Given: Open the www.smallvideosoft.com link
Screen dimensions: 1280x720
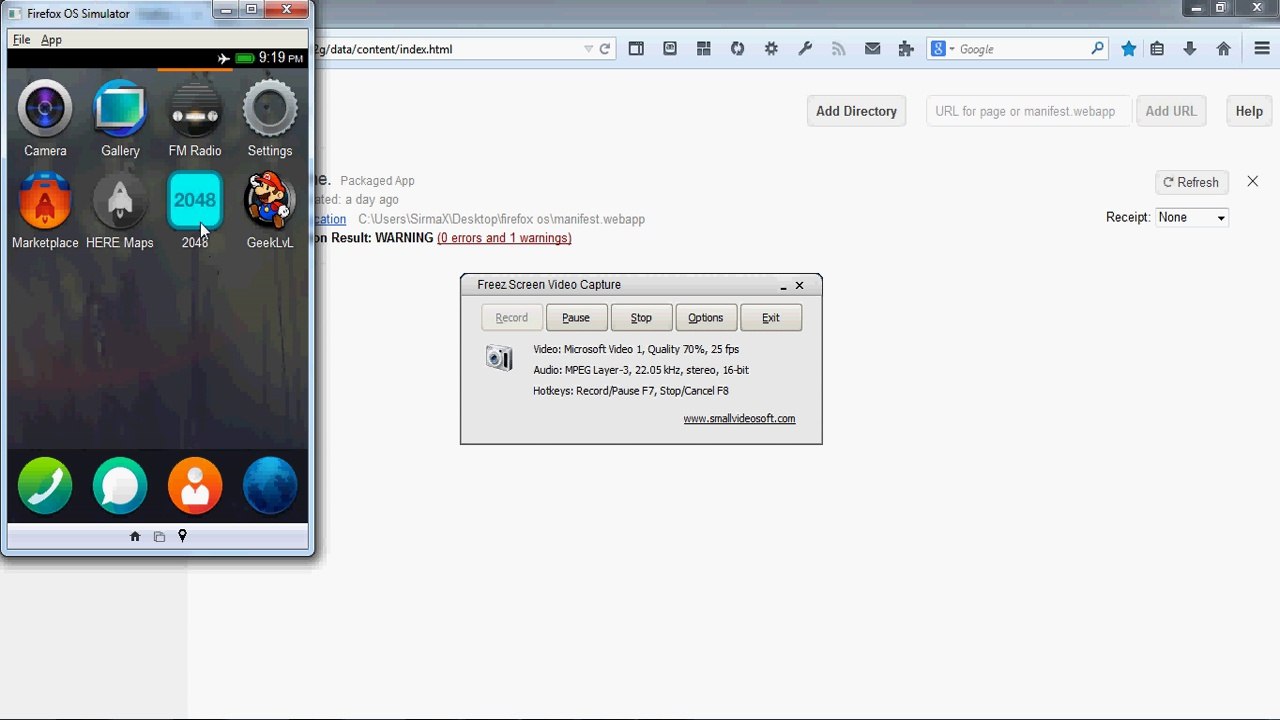Looking at the screenshot, I should [739, 419].
